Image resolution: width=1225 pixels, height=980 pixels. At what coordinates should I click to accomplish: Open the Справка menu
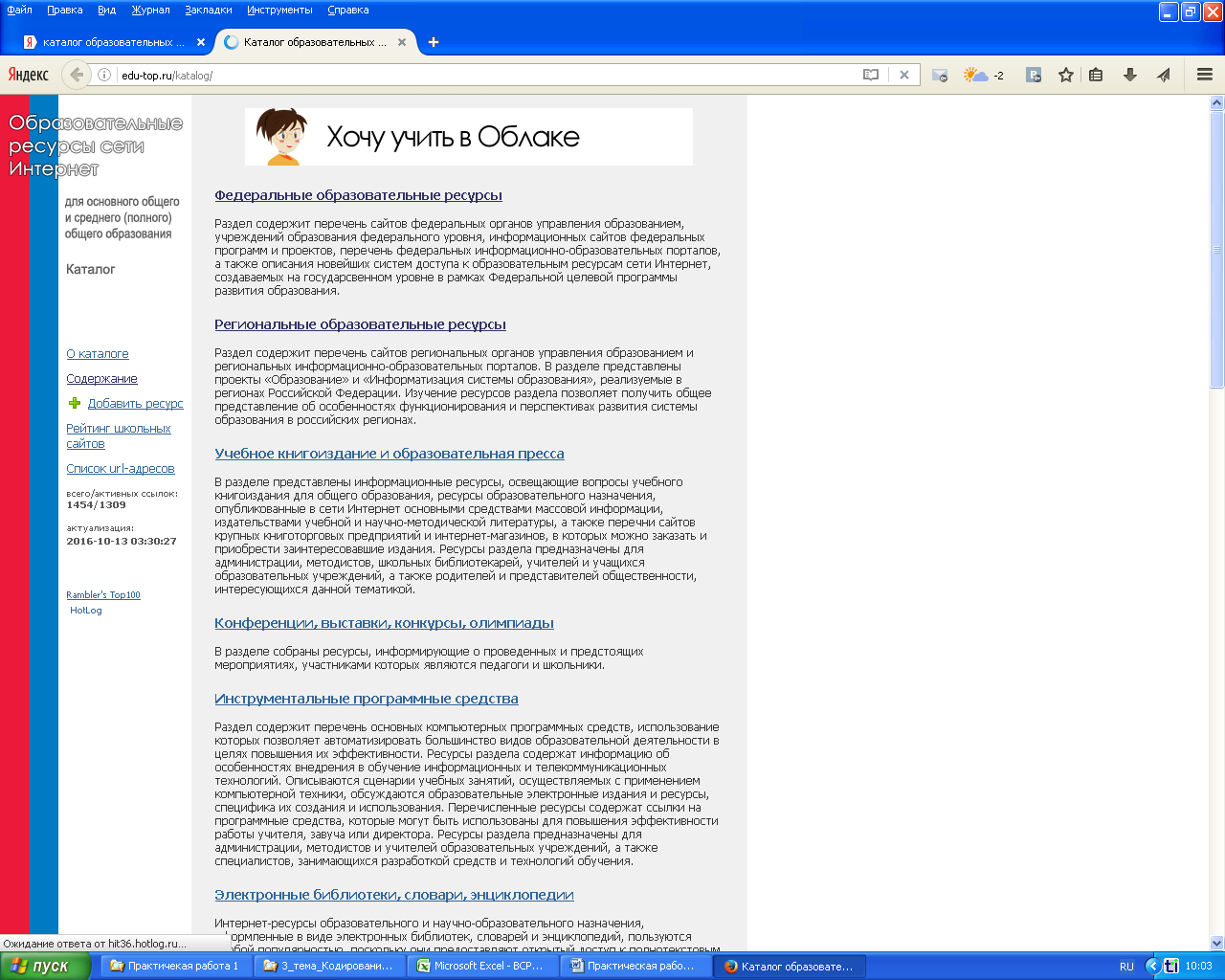(348, 10)
